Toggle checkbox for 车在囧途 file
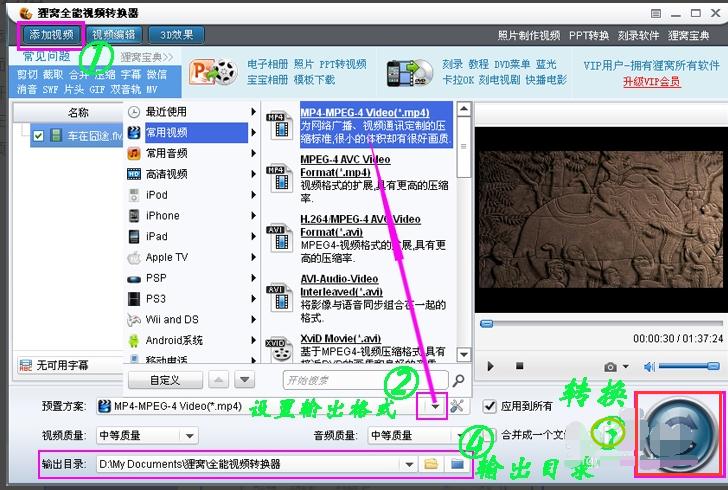 tap(39, 136)
